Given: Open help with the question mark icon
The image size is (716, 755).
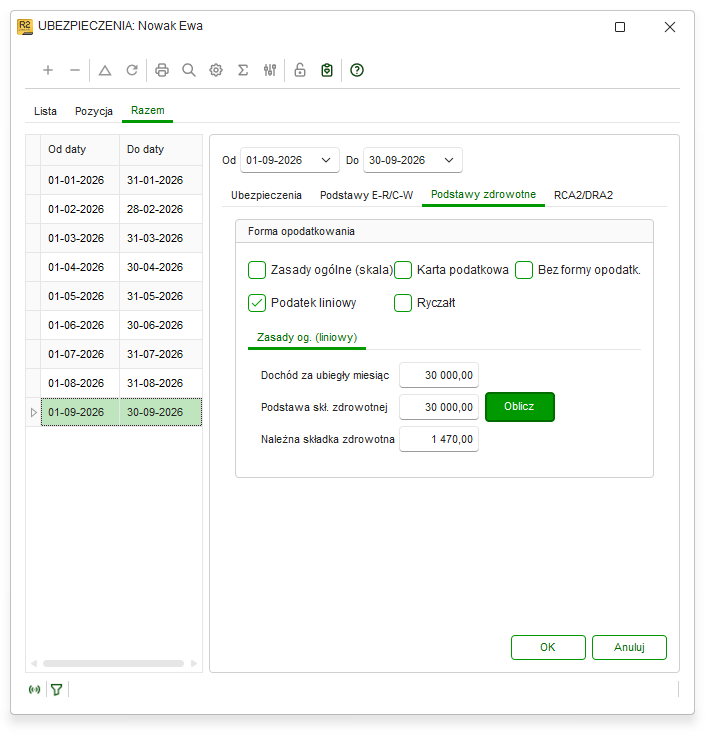Looking at the screenshot, I should pyautogui.click(x=357, y=70).
